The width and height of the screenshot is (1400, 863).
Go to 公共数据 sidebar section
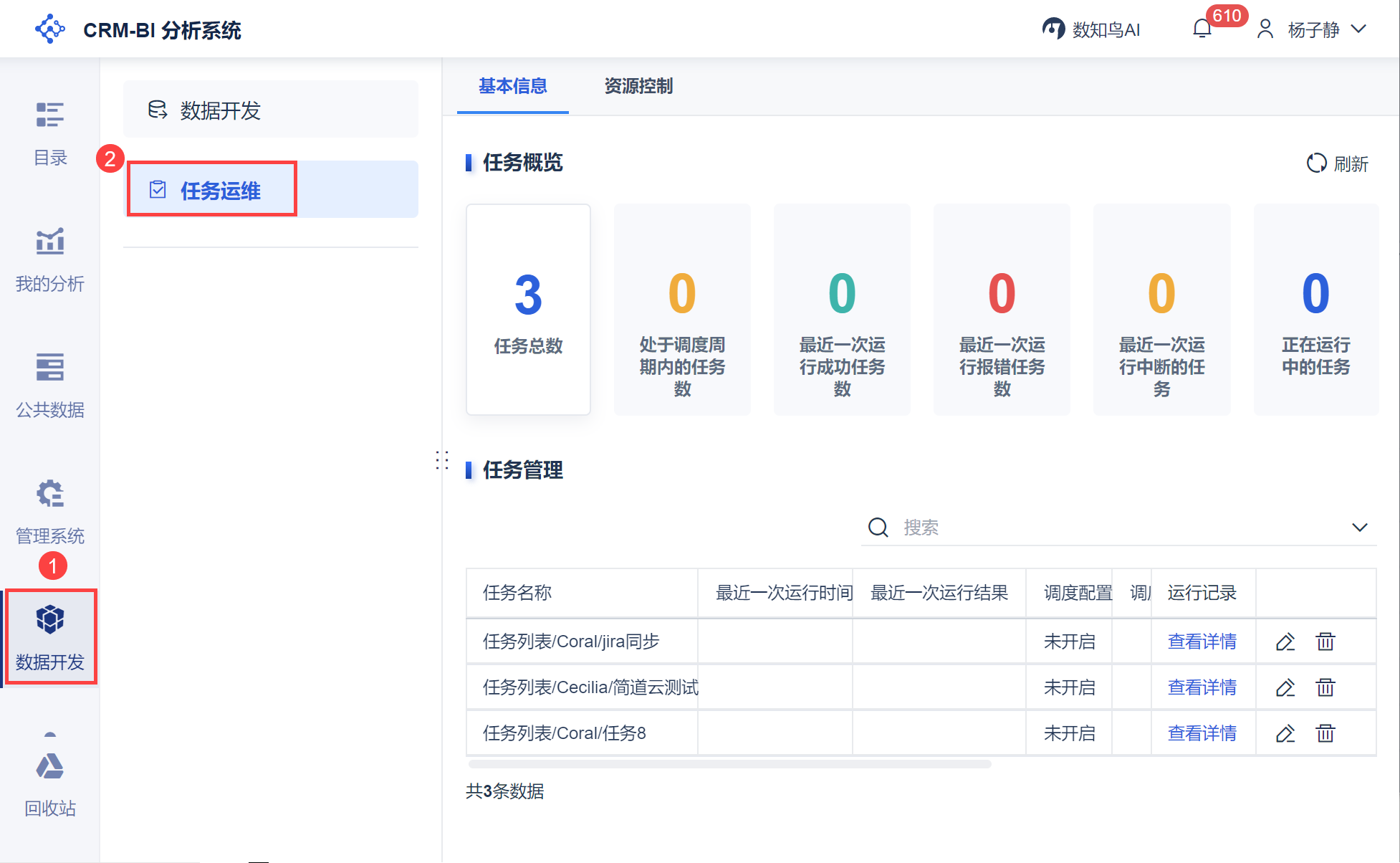(50, 368)
